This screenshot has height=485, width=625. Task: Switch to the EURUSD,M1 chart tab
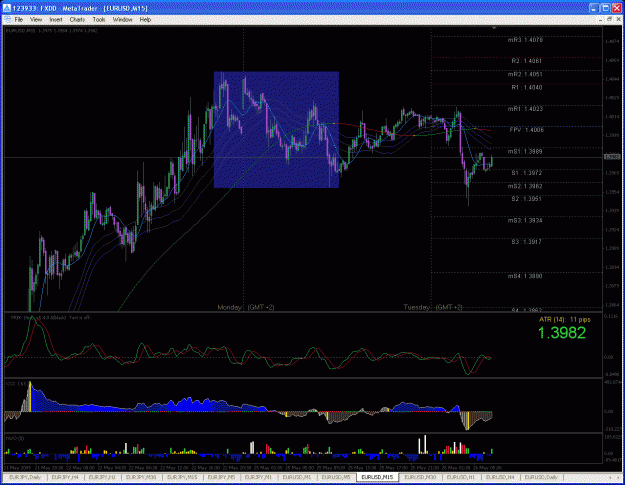tap(297, 477)
